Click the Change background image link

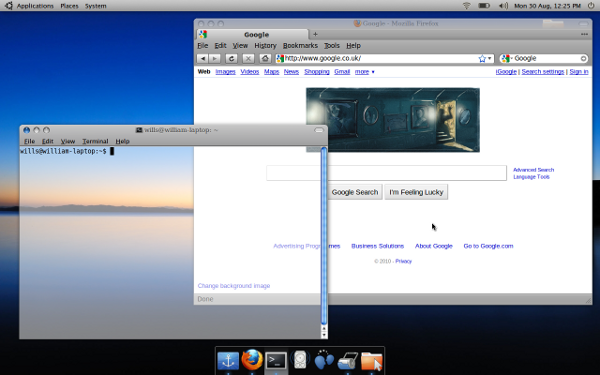click(x=234, y=286)
